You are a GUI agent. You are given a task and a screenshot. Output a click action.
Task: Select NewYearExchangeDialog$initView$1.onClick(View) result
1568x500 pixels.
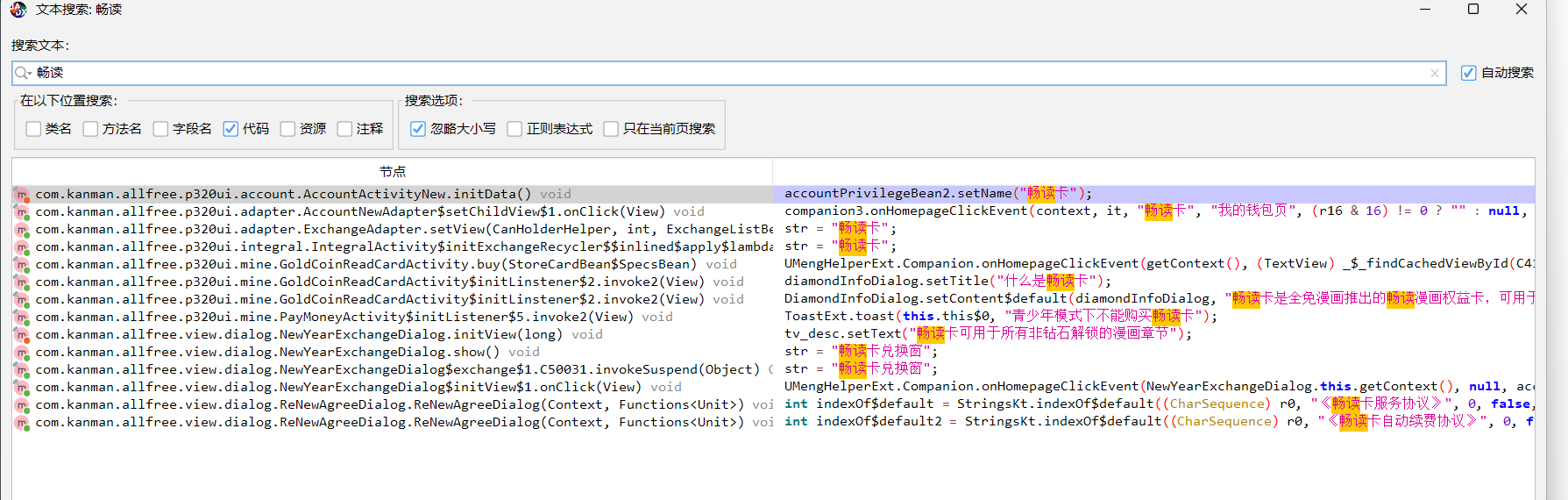393,387
